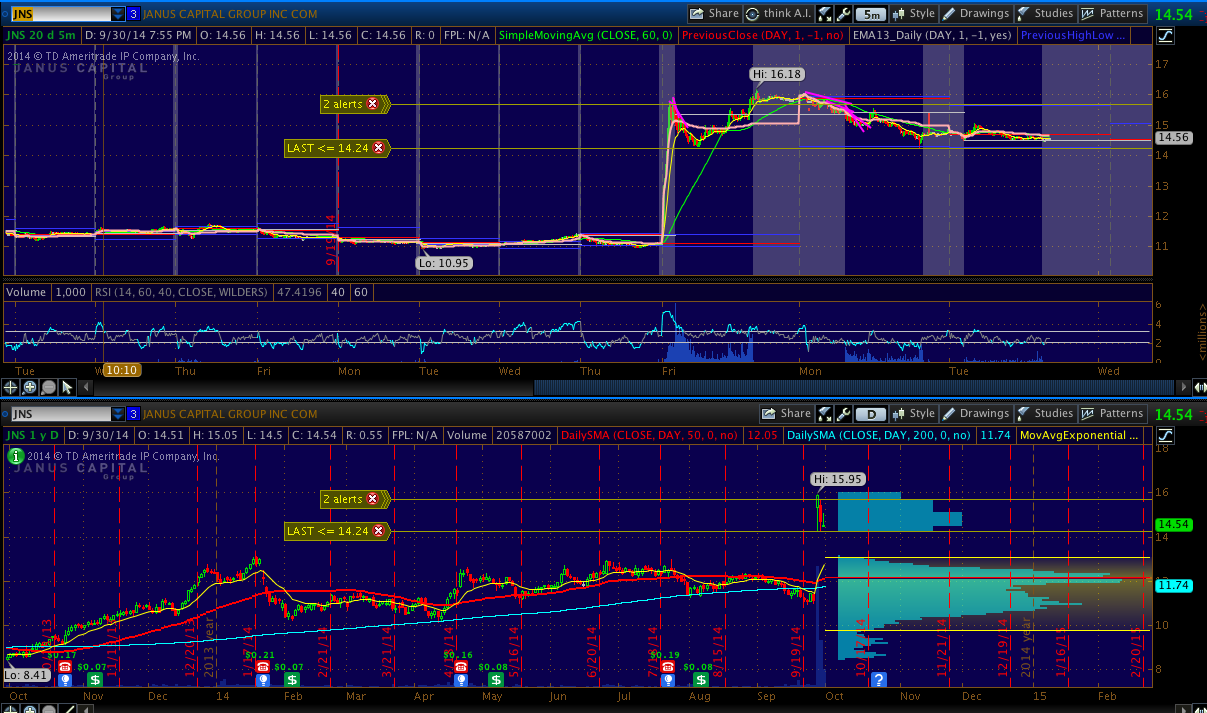The image size is (1207, 713).
Task: Delete the 'LAST <= 14.24' alert in bottom chart
Action: click(x=379, y=531)
